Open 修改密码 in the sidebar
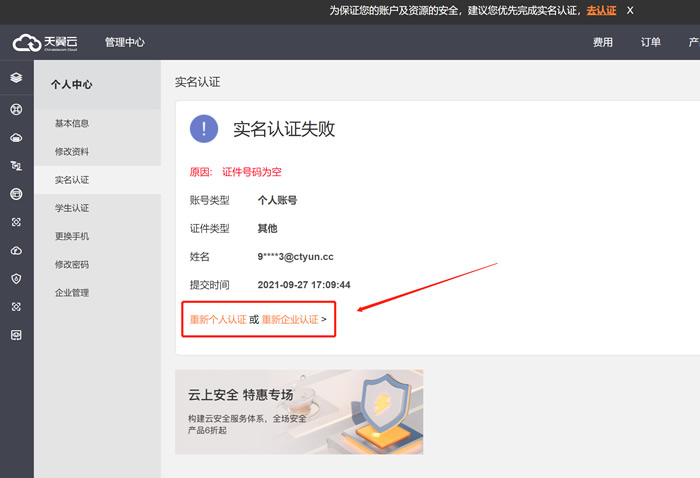Image resolution: width=700 pixels, height=478 pixels. click(72, 265)
